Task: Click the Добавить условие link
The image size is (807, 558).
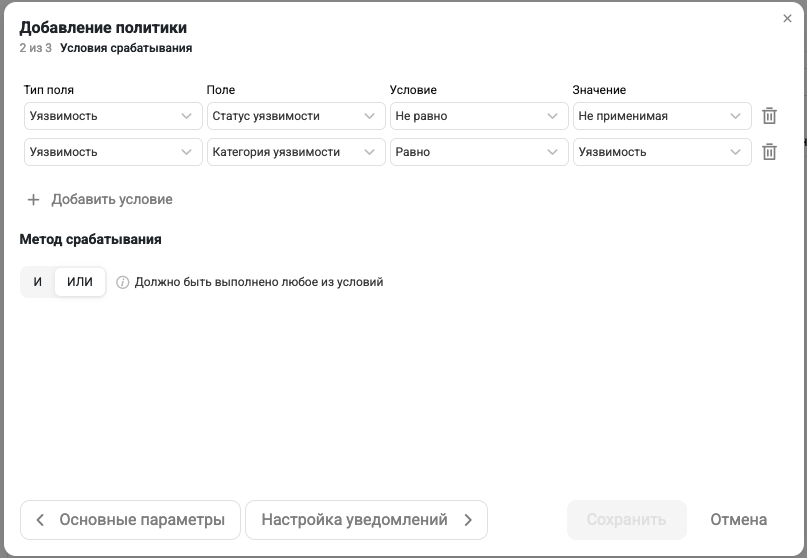Action: click(x=111, y=199)
